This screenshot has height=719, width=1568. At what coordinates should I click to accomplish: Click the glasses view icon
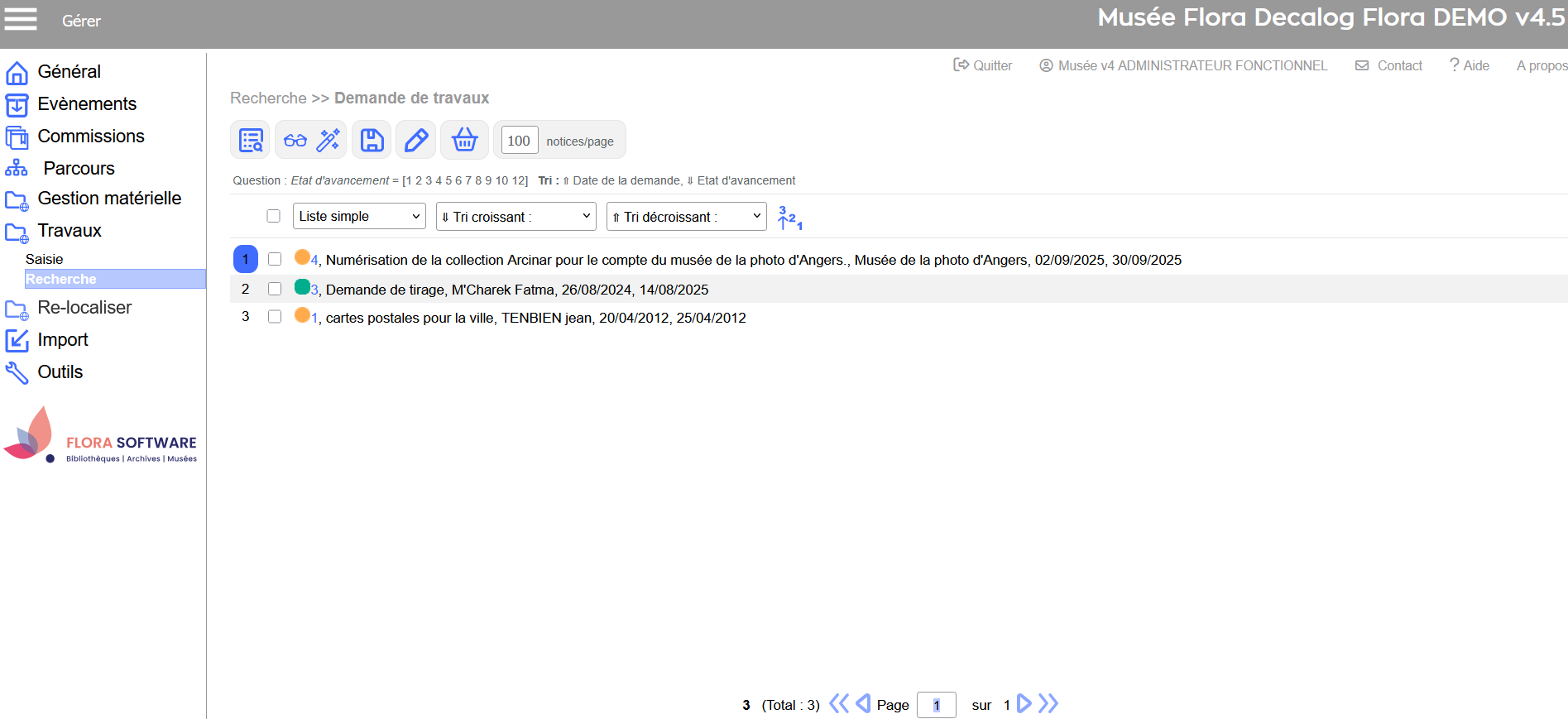coord(295,140)
